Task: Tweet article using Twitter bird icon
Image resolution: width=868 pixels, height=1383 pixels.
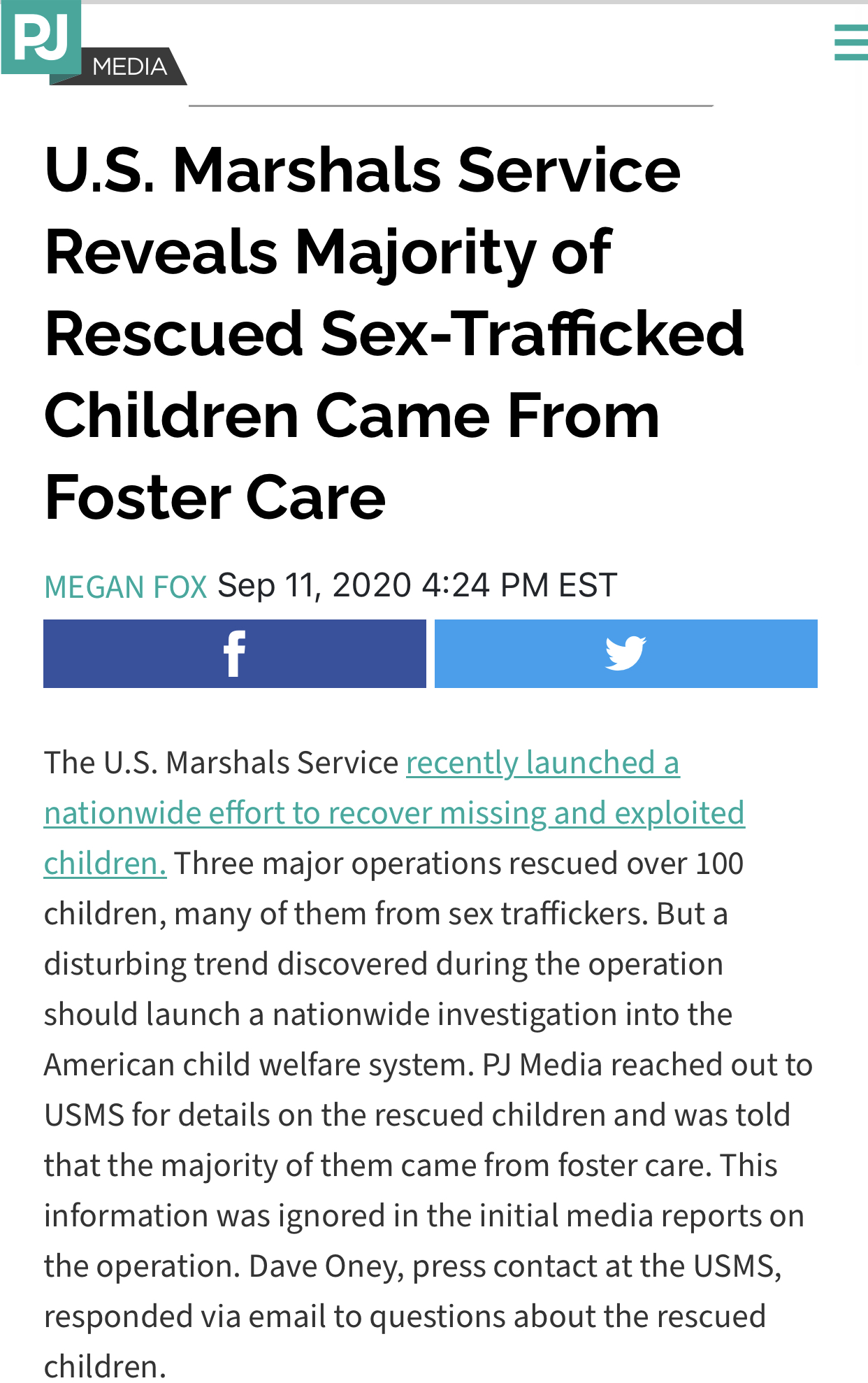Action: coord(625,654)
